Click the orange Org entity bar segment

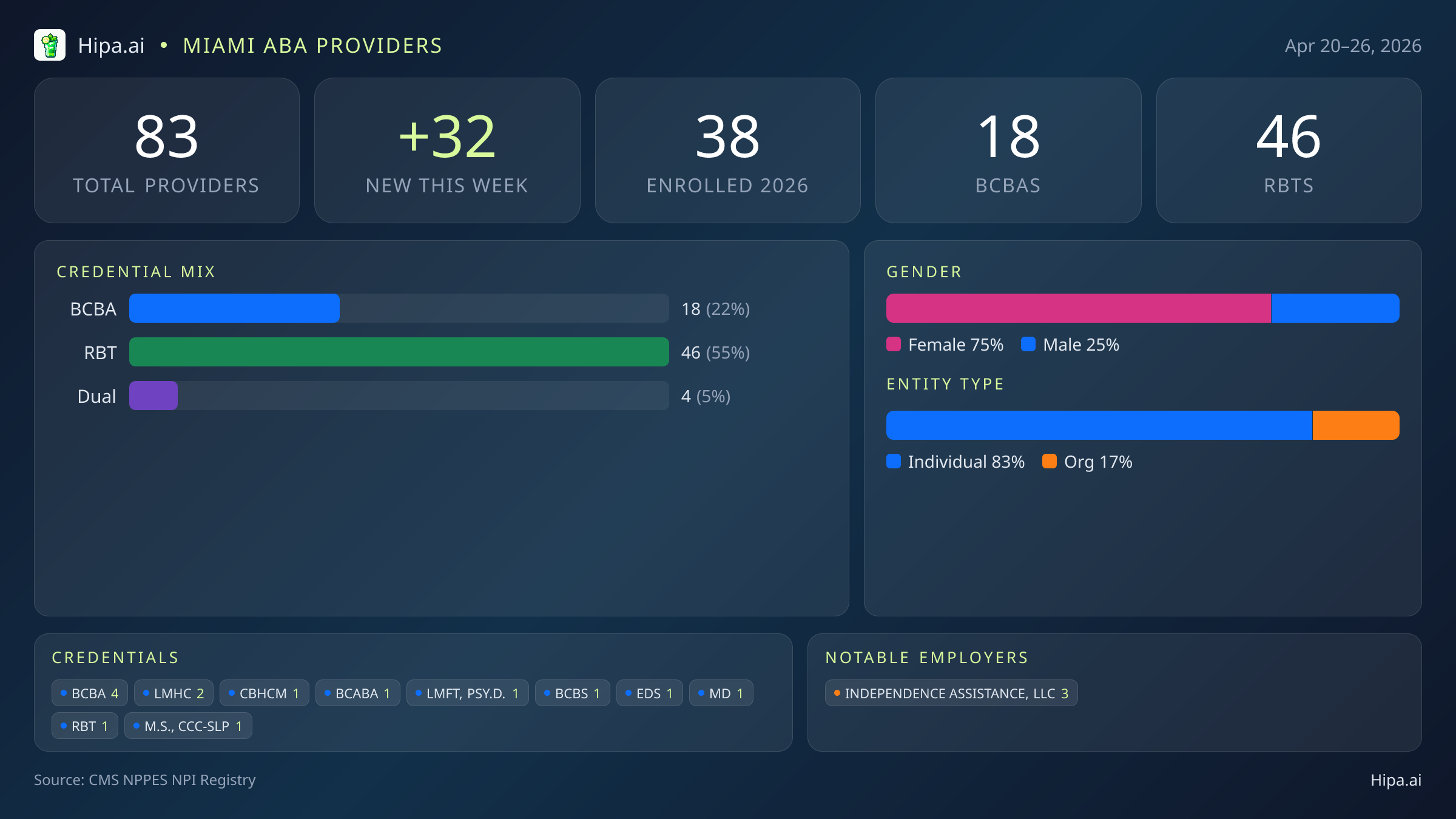pos(1355,425)
